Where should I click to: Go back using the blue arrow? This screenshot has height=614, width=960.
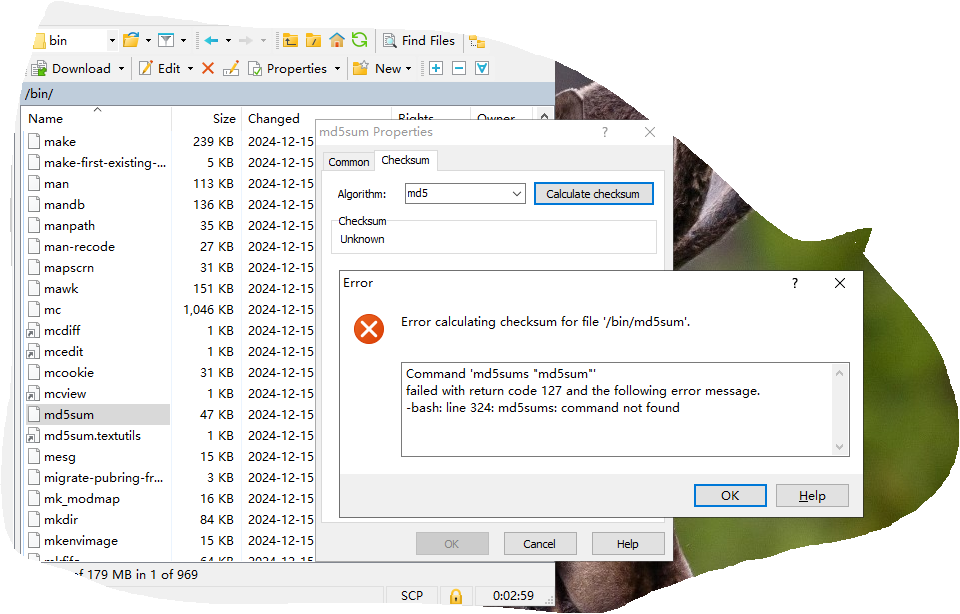pyautogui.click(x=211, y=40)
